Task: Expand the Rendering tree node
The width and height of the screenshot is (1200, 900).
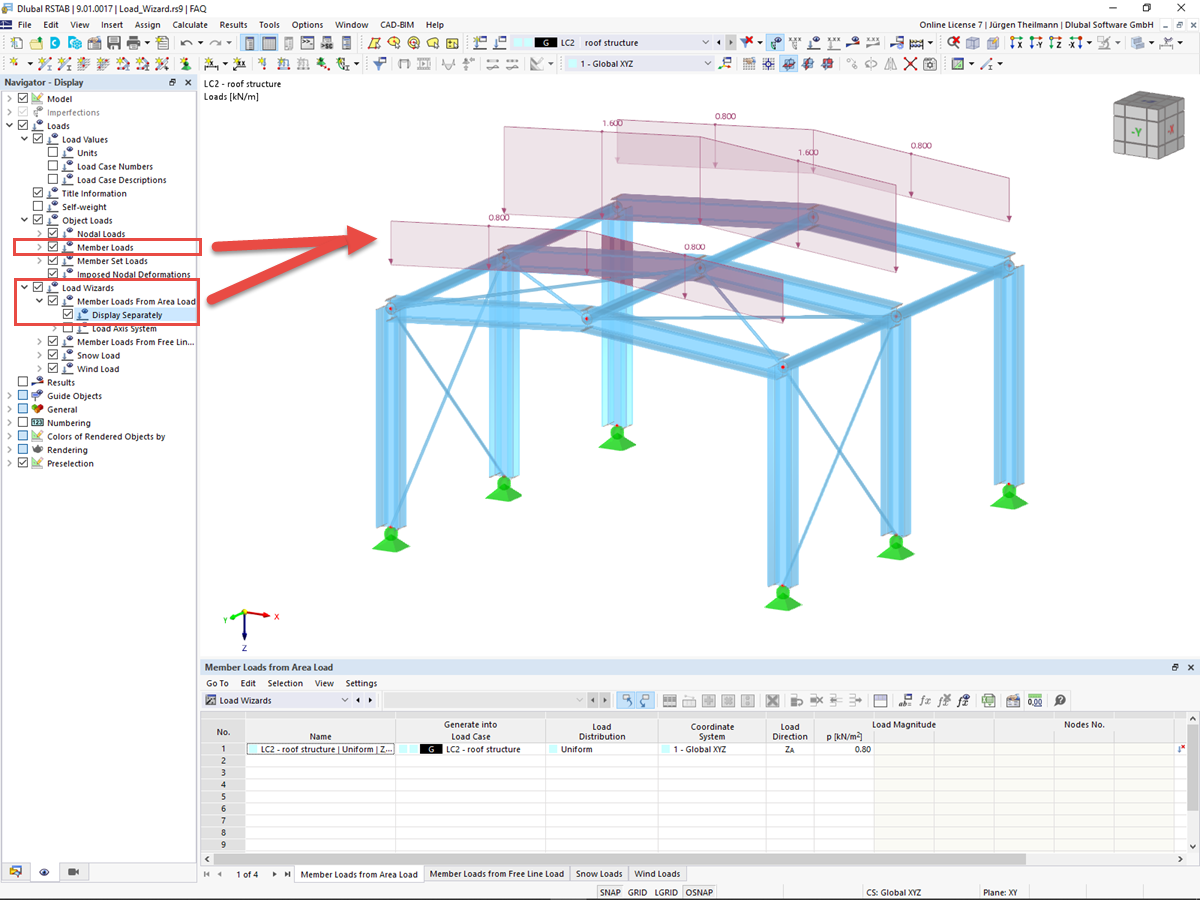Action: pos(9,450)
